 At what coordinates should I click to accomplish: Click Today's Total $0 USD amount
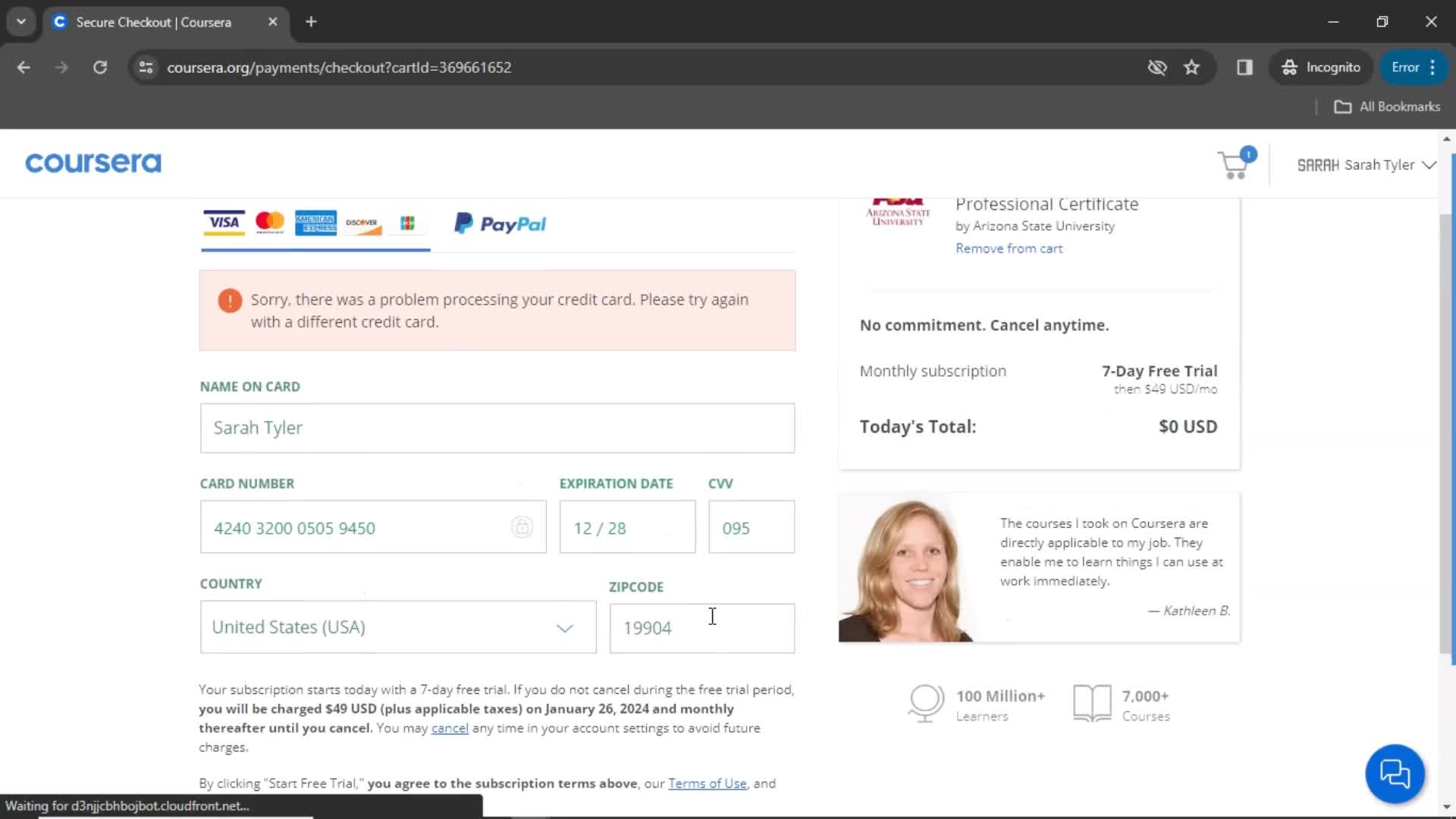point(1188,427)
